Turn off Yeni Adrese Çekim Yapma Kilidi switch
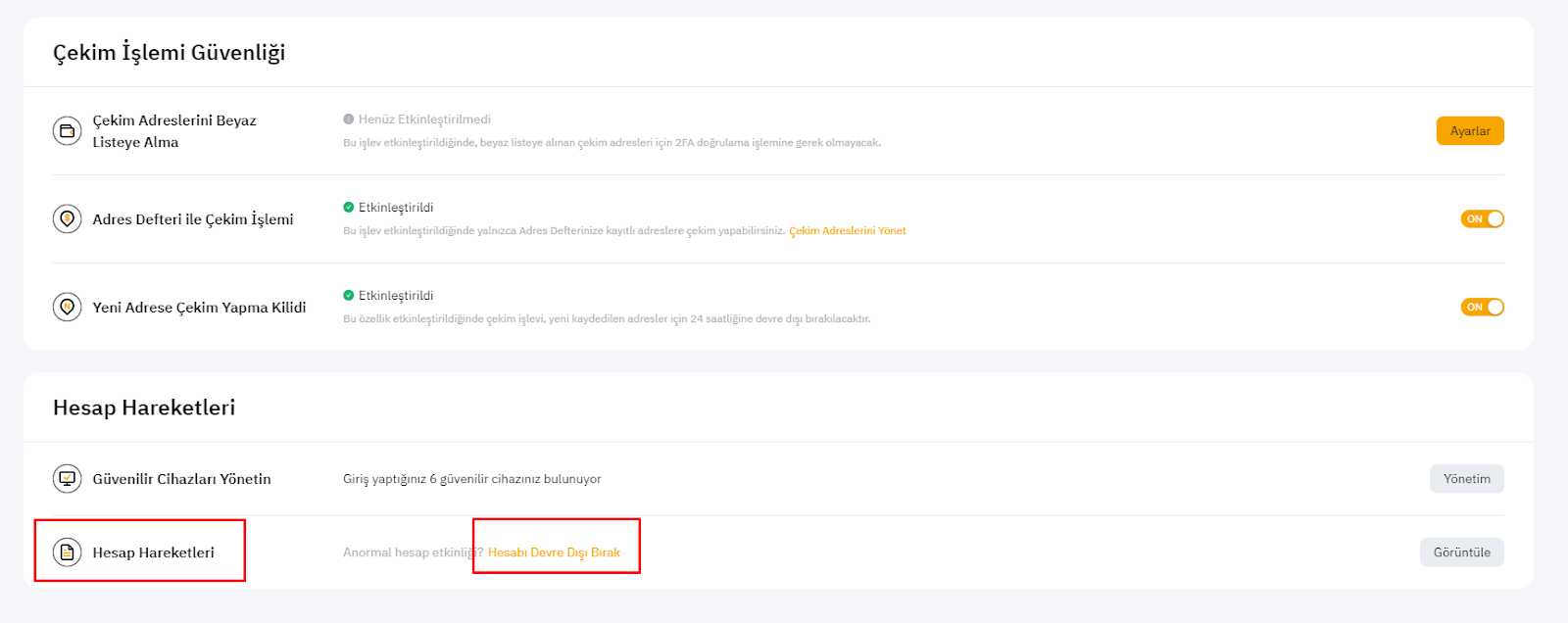Screen dimensions: 1568x623 pos(1482,308)
